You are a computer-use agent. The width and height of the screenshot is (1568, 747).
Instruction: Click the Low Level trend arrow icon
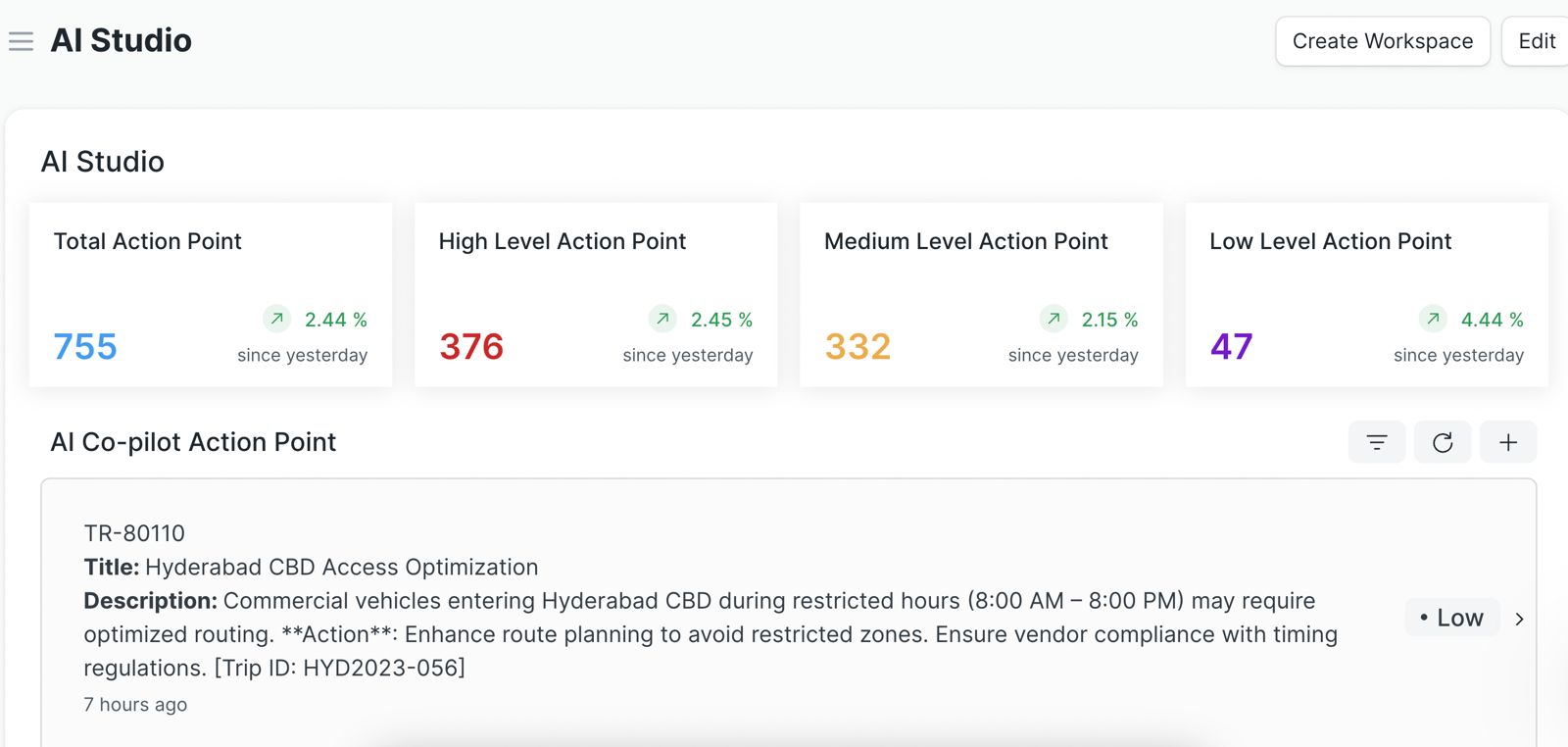pos(1433,319)
